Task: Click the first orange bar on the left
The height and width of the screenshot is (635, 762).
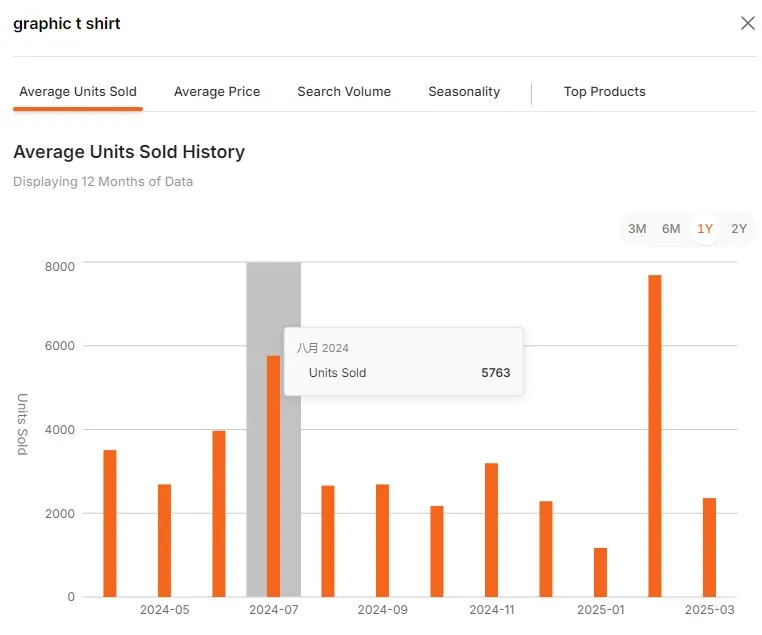Action: pyautogui.click(x=110, y=523)
